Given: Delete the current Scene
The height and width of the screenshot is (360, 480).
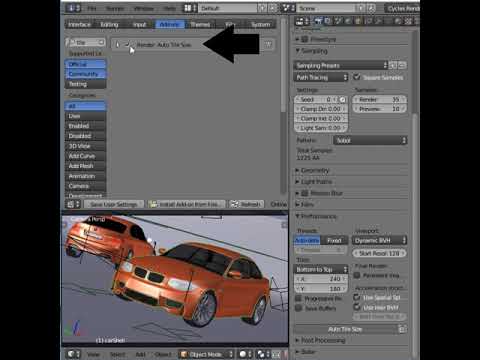Looking at the screenshot, I should tap(371, 8).
